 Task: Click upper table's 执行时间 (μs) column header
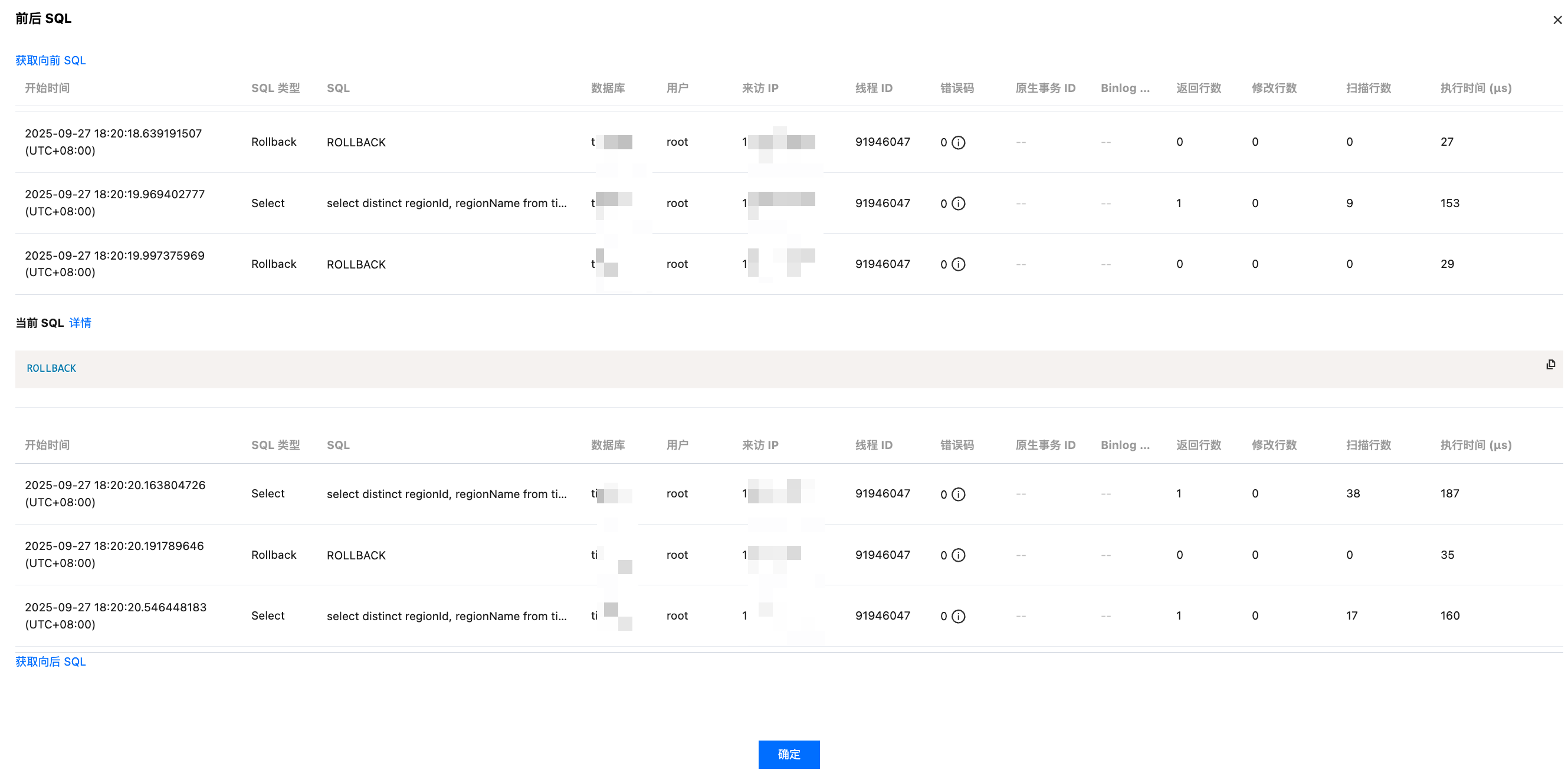tap(1475, 88)
